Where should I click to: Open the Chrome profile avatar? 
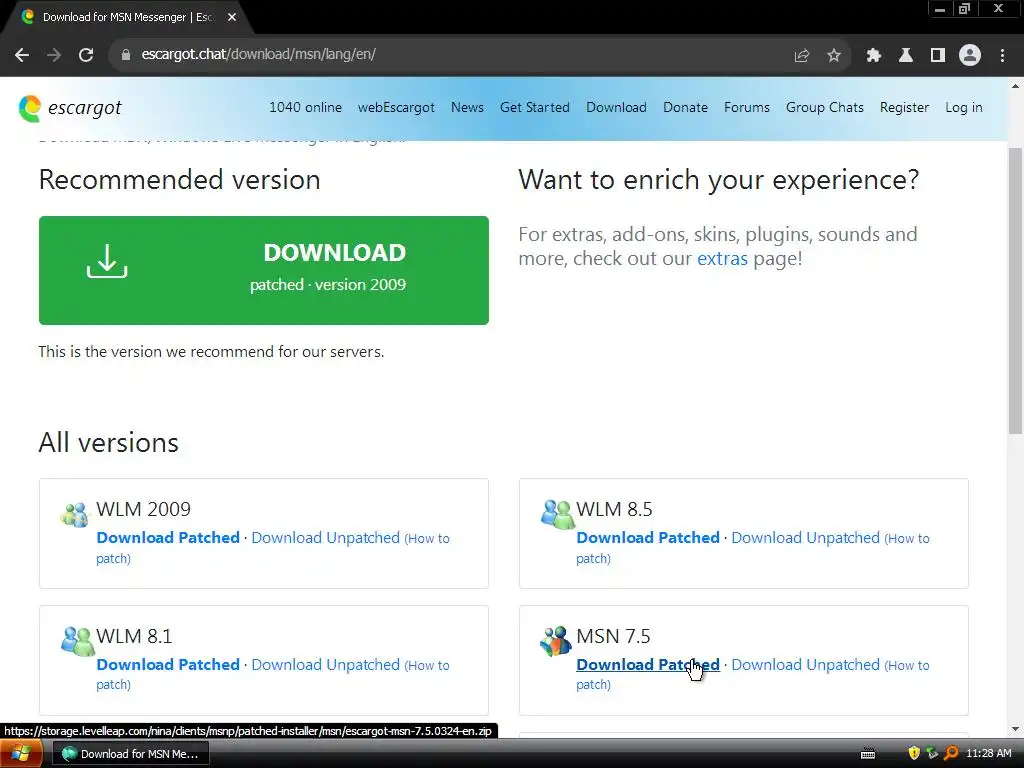970,56
